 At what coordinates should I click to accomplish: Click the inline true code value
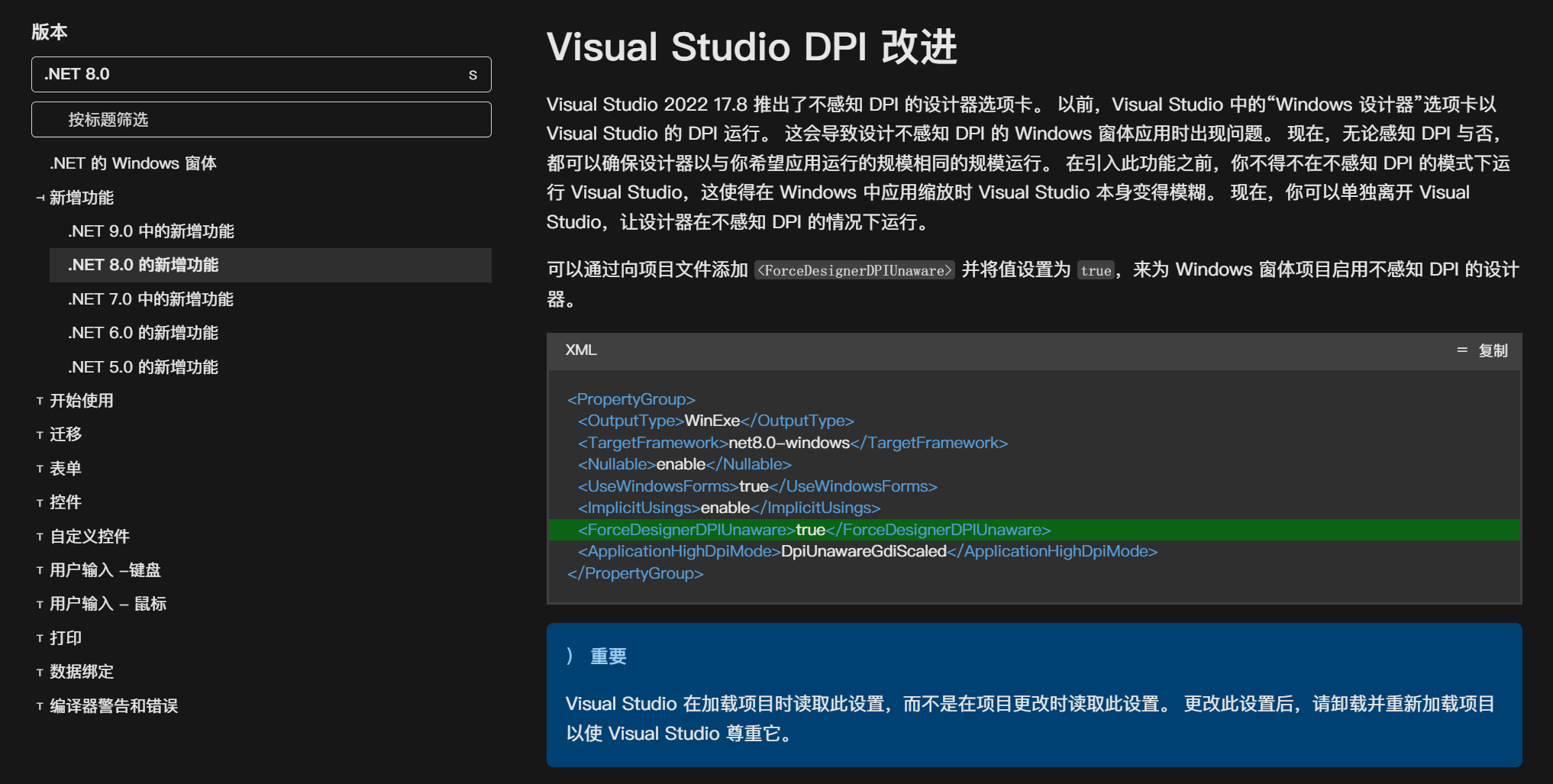coord(1096,270)
